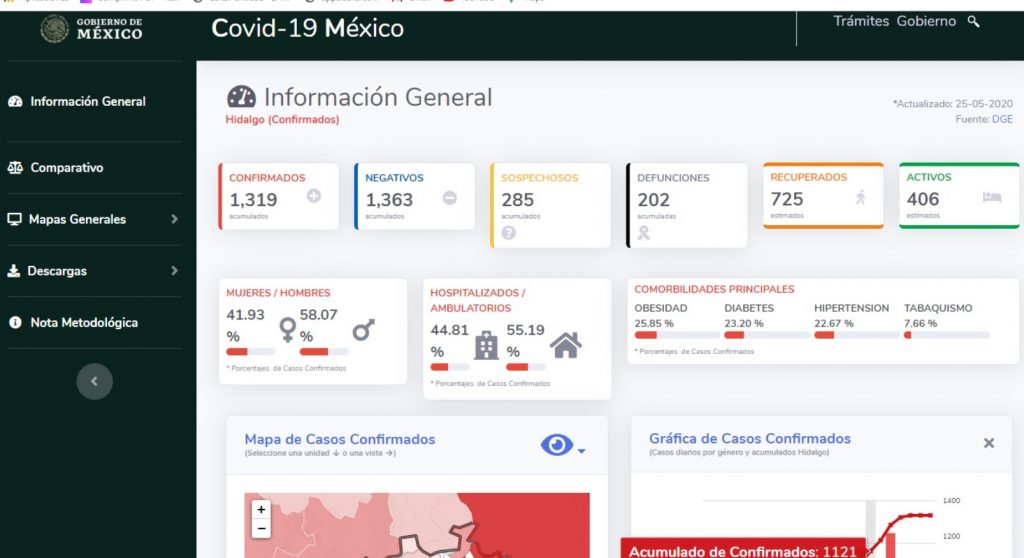Viewport: 1024px width, 558px height.
Task: Click the Comorbilidades Principales heading
Action: coord(714,289)
